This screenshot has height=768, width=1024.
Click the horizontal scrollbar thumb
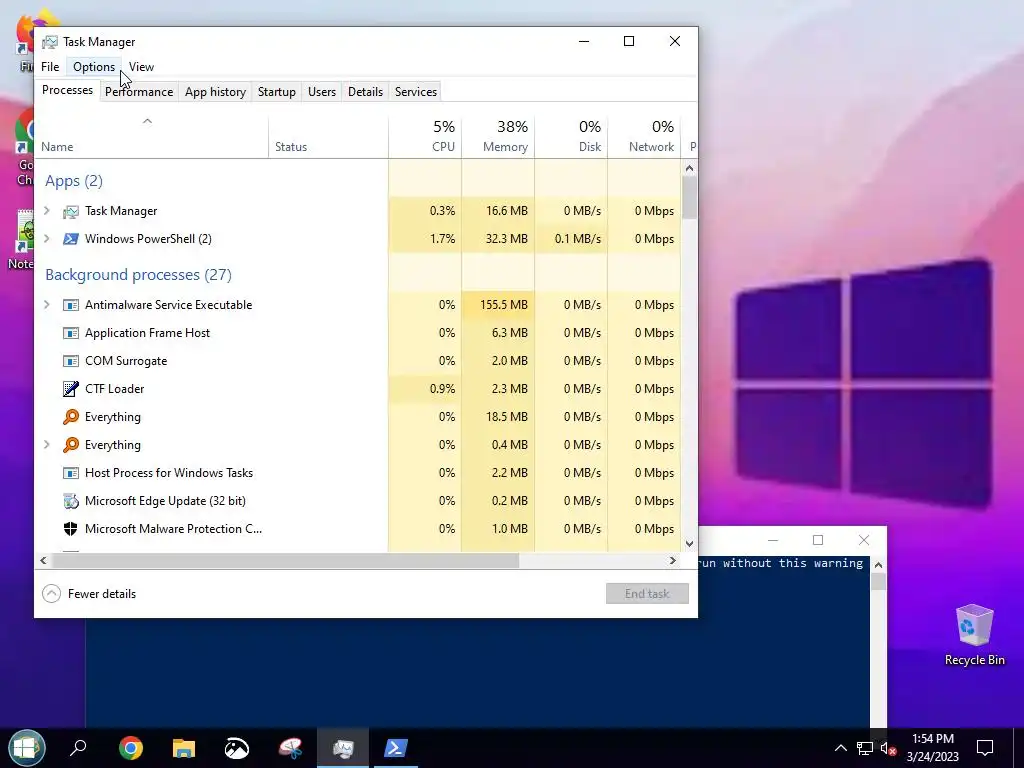point(285,560)
